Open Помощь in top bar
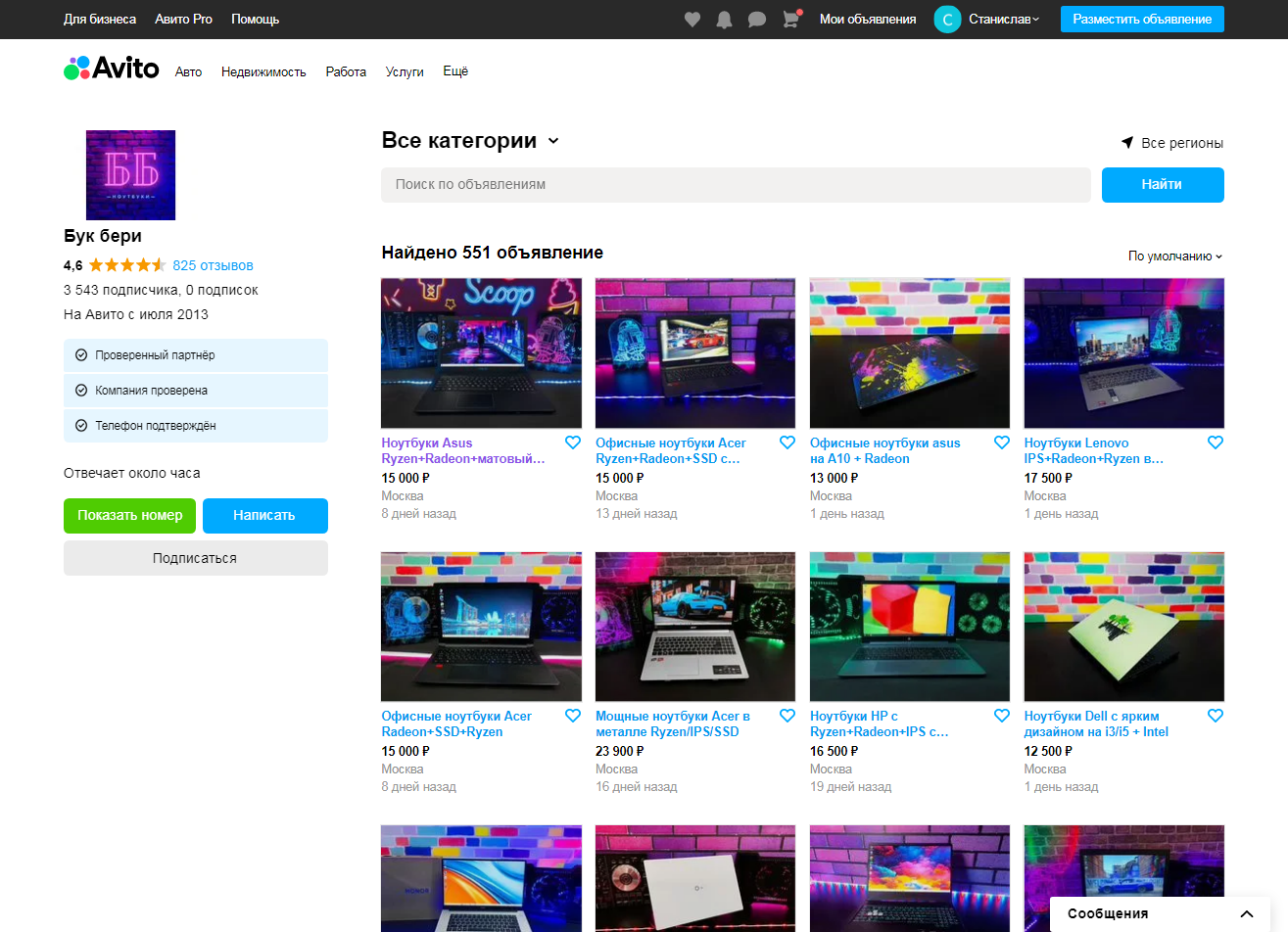The width and height of the screenshot is (1288, 932). tap(256, 20)
